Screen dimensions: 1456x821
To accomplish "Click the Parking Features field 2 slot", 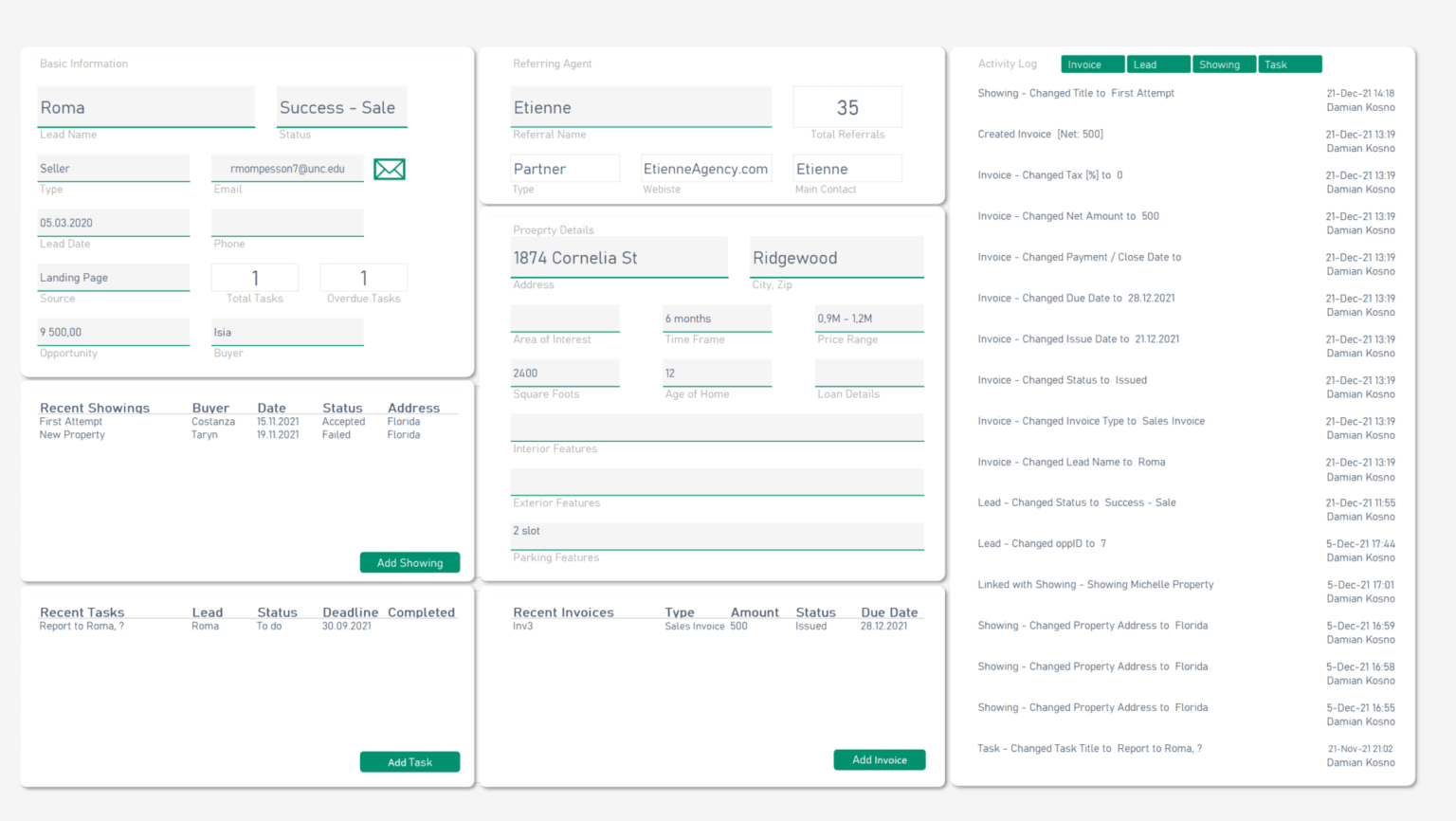I will [x=717, y=531].
